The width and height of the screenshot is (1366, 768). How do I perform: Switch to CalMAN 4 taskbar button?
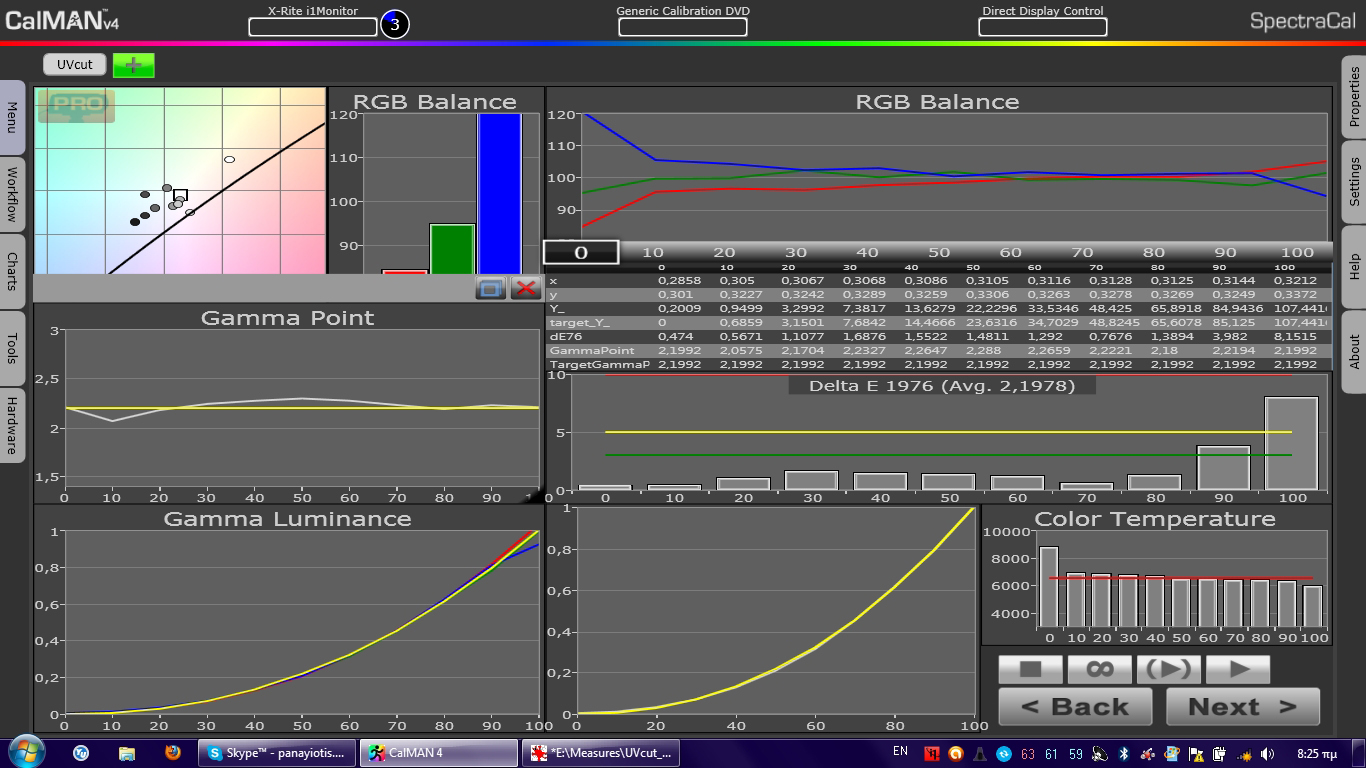439,753
